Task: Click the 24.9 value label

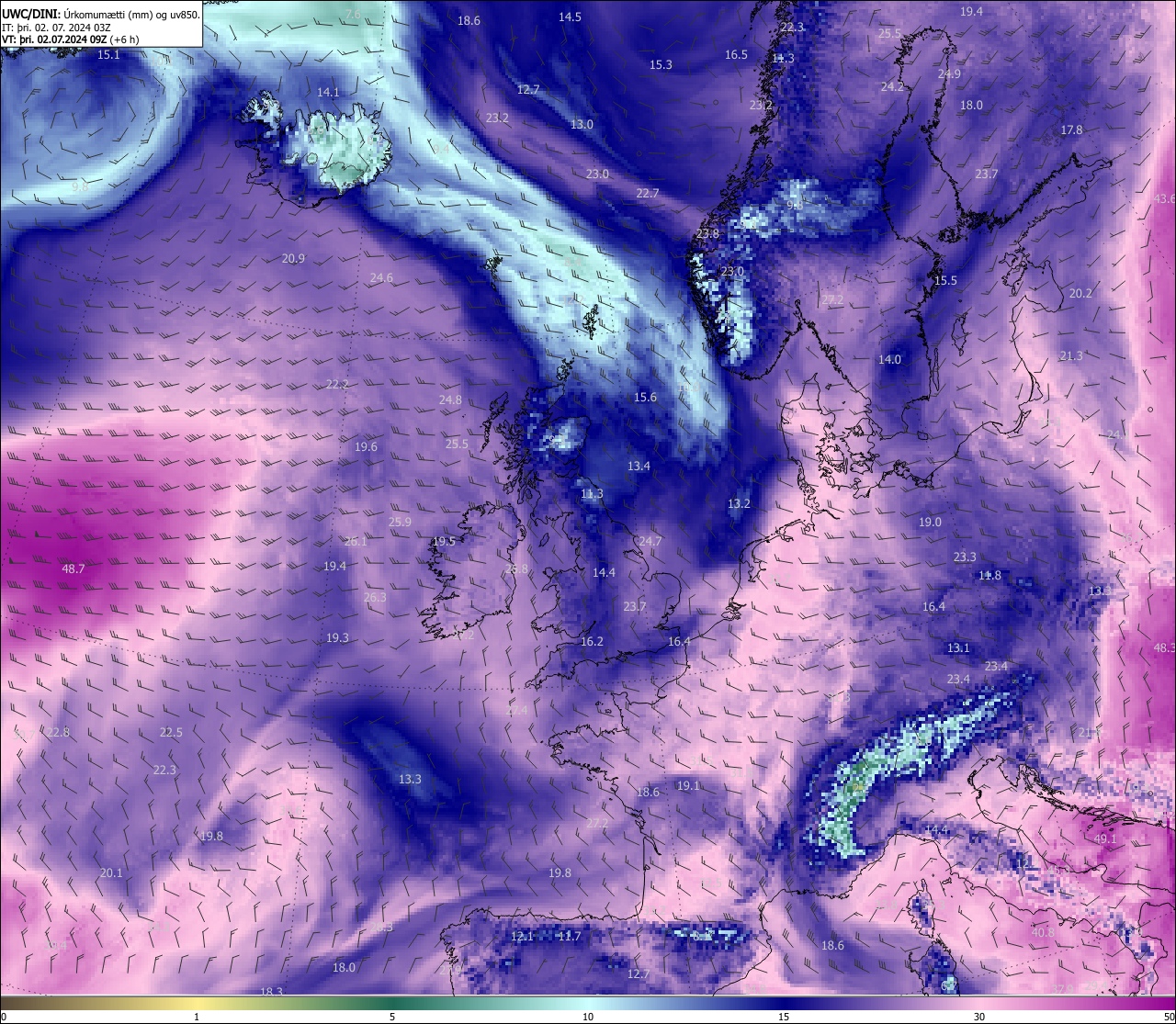Action: (x=949, y=73)
